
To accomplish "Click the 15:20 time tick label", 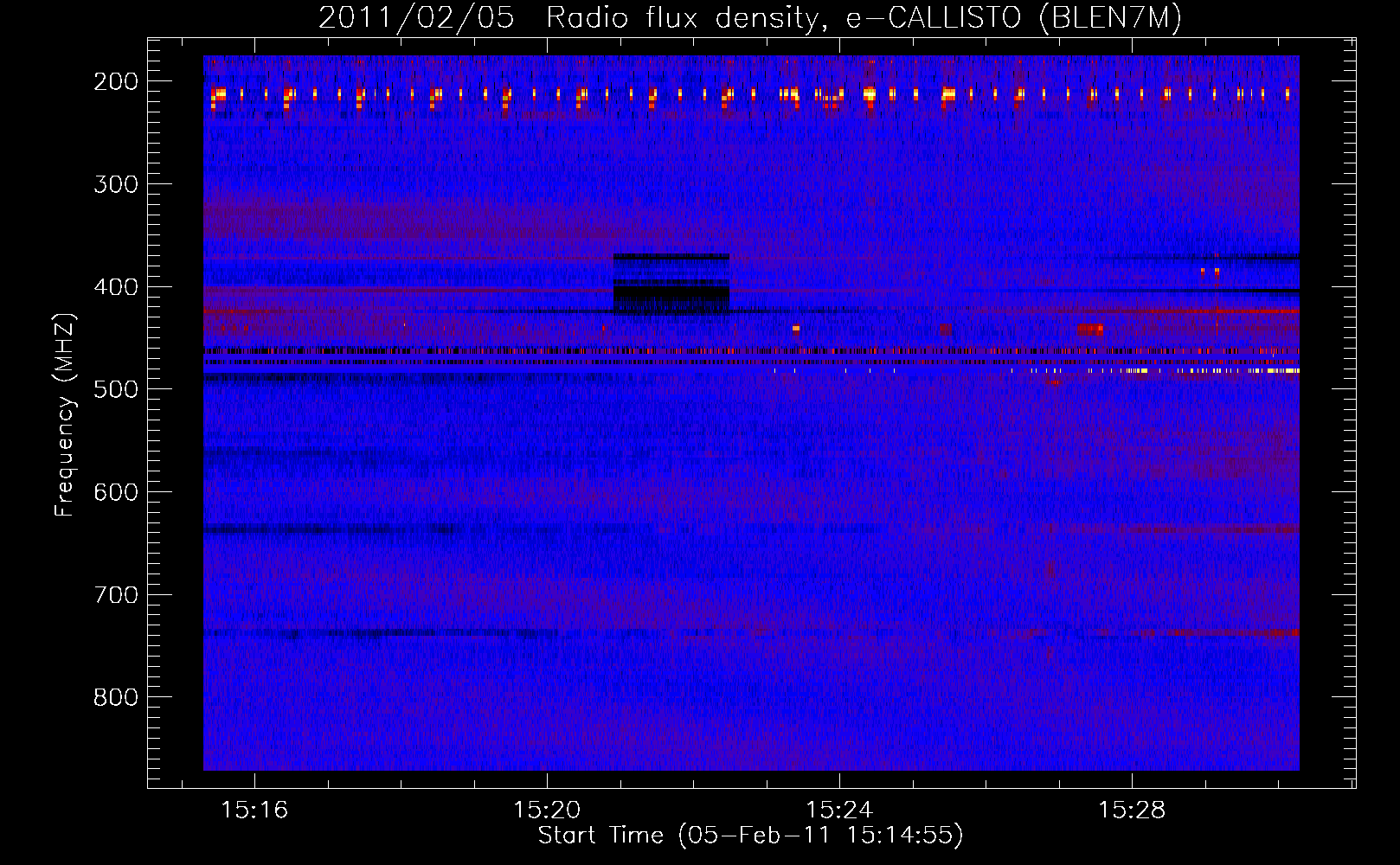I will [x=547, y=811].
